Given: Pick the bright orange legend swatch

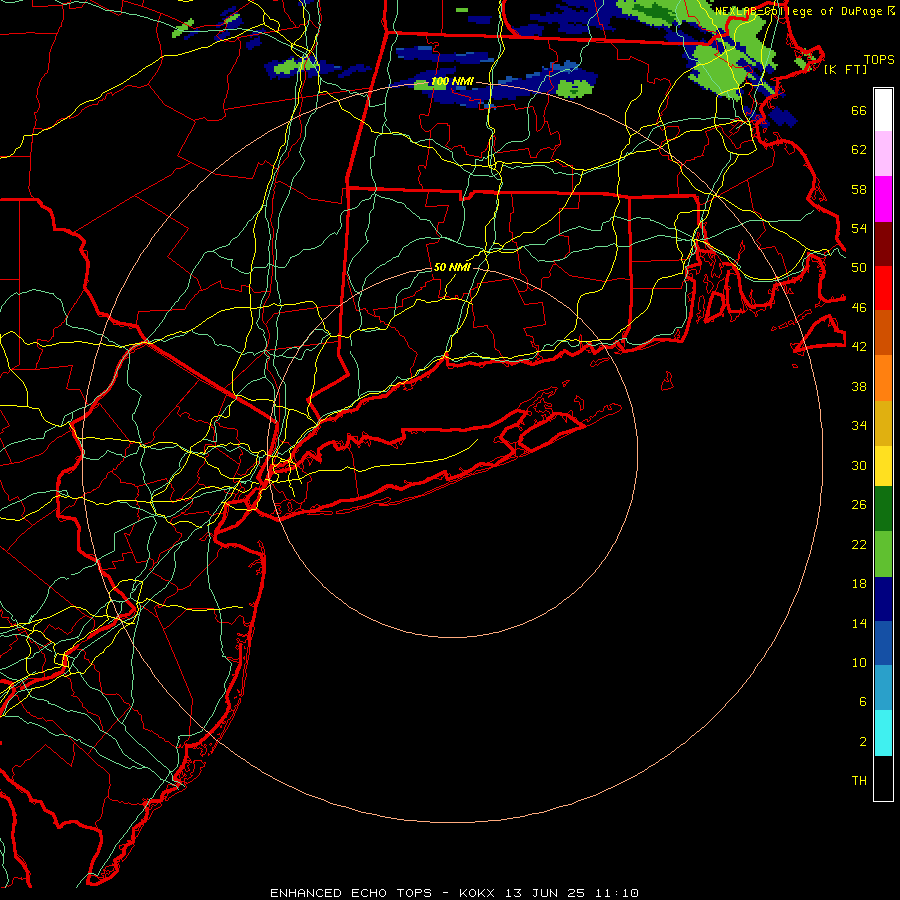Looking at the screenshot, I should 883,378.
